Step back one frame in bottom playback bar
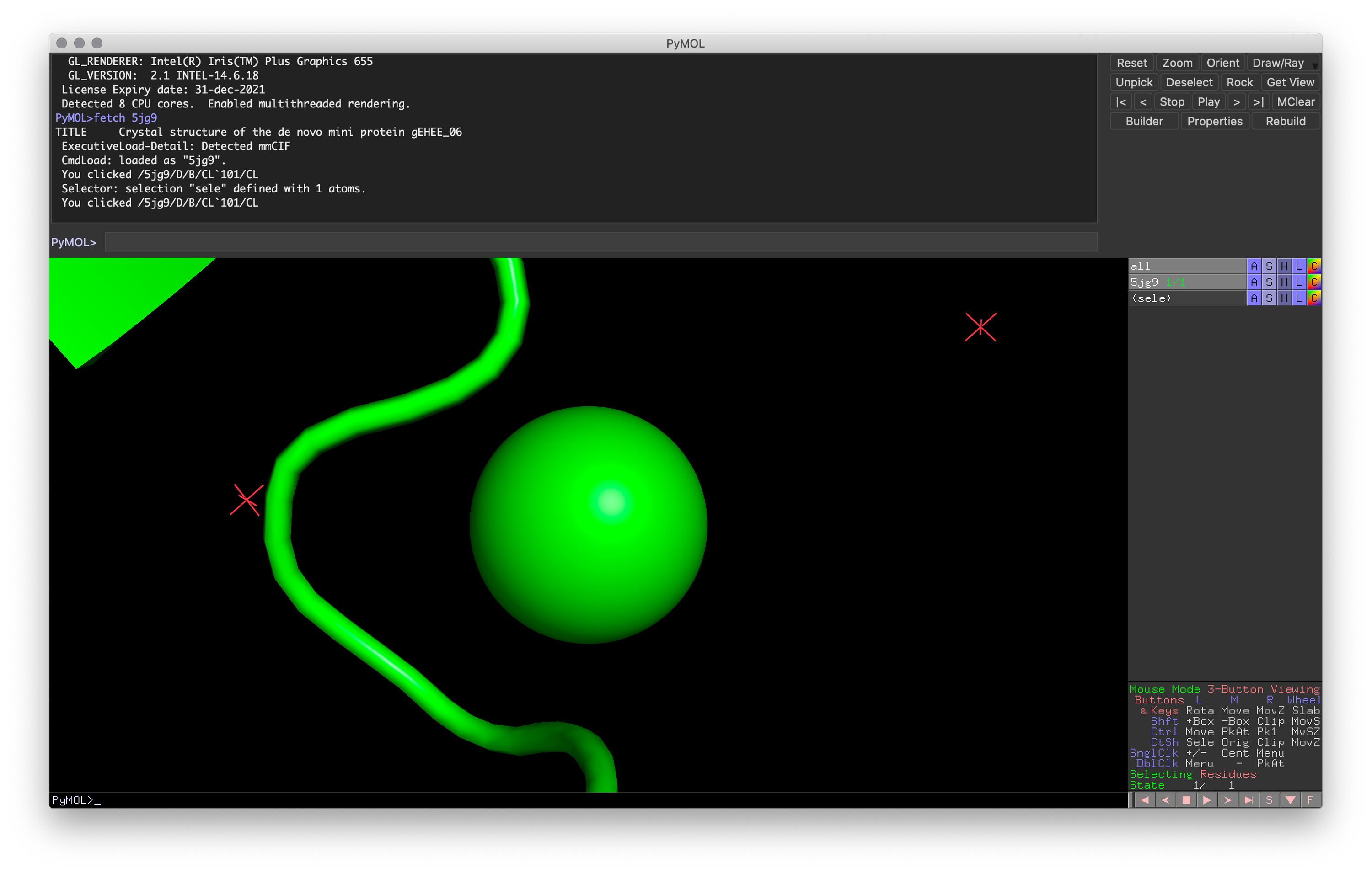Viewport: 1372px width, 874px height. pyautogui.click(x=1165, y=800)
